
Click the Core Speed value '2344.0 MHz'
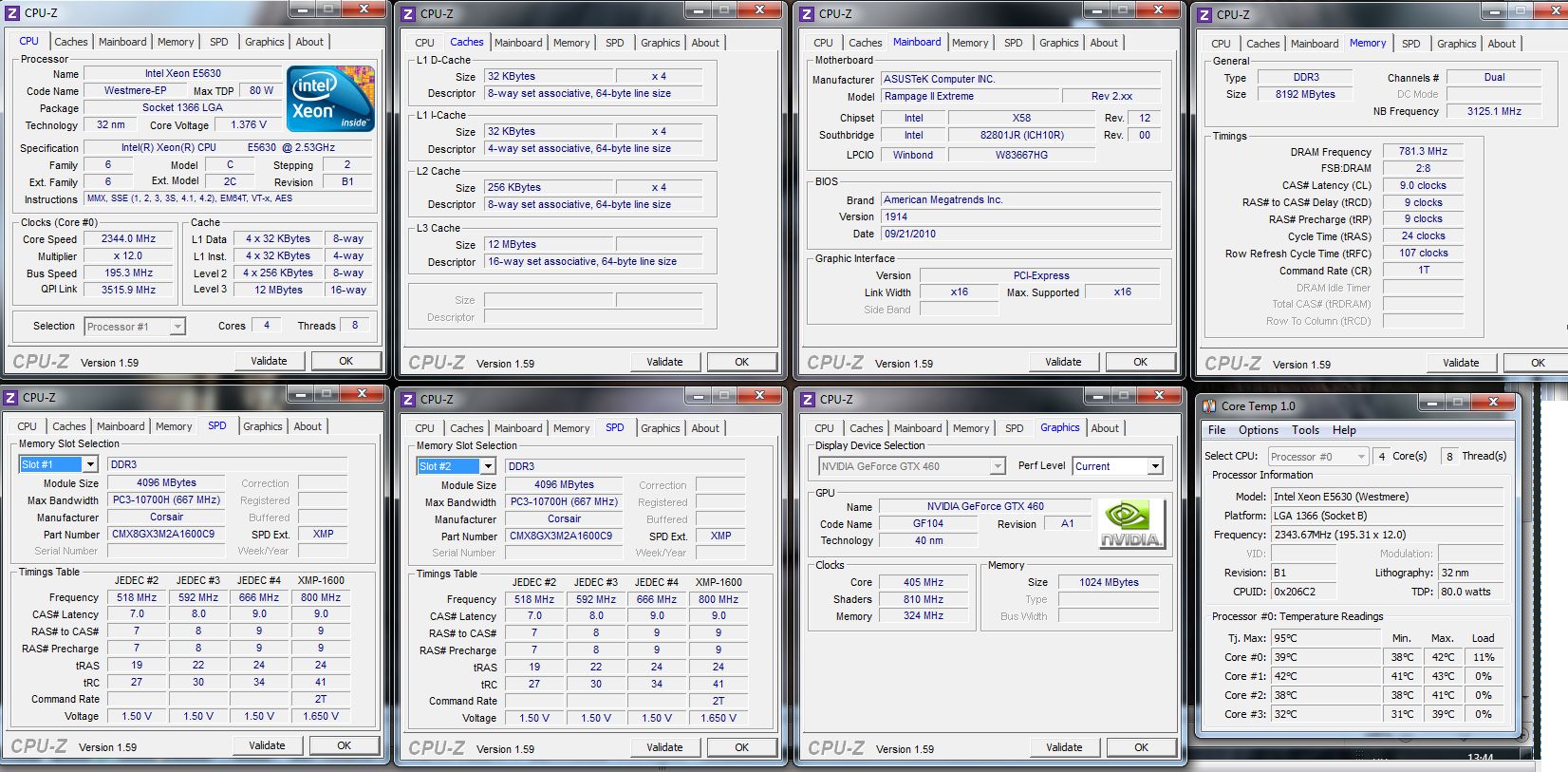[x=129, y=239]
